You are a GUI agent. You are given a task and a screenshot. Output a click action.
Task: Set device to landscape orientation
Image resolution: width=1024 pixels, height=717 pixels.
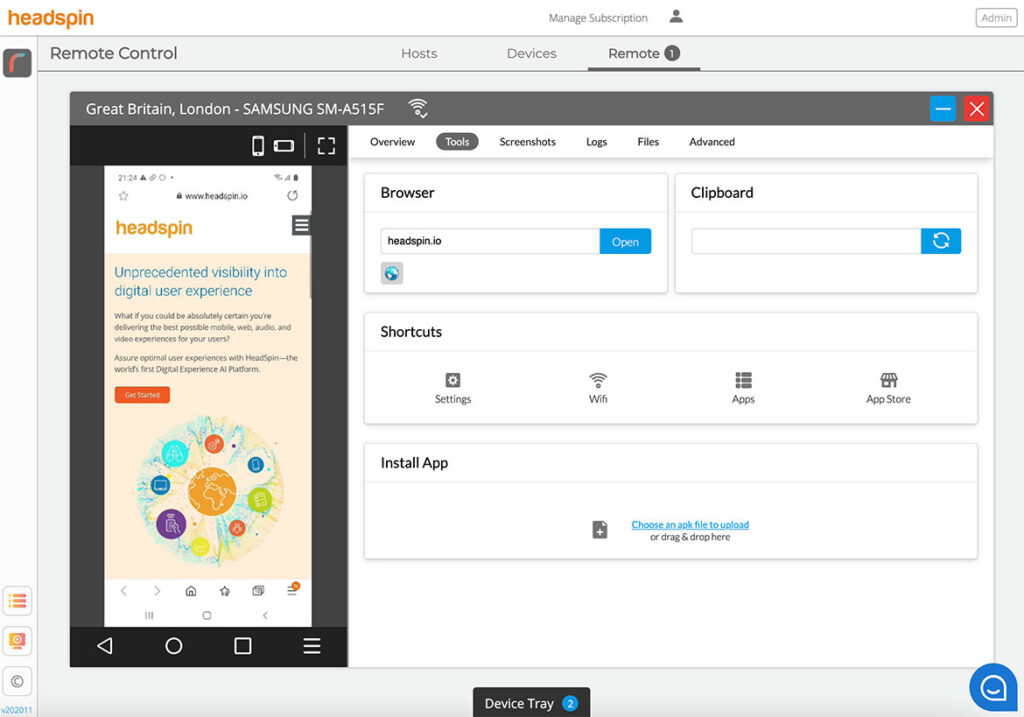coord(283,146)
